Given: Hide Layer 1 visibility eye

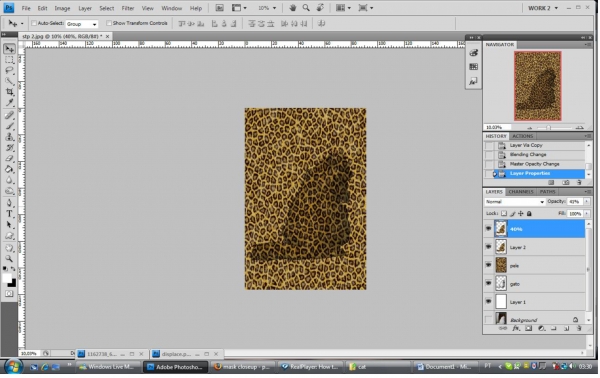Looking at the screenshot, I should coord(488,301).
